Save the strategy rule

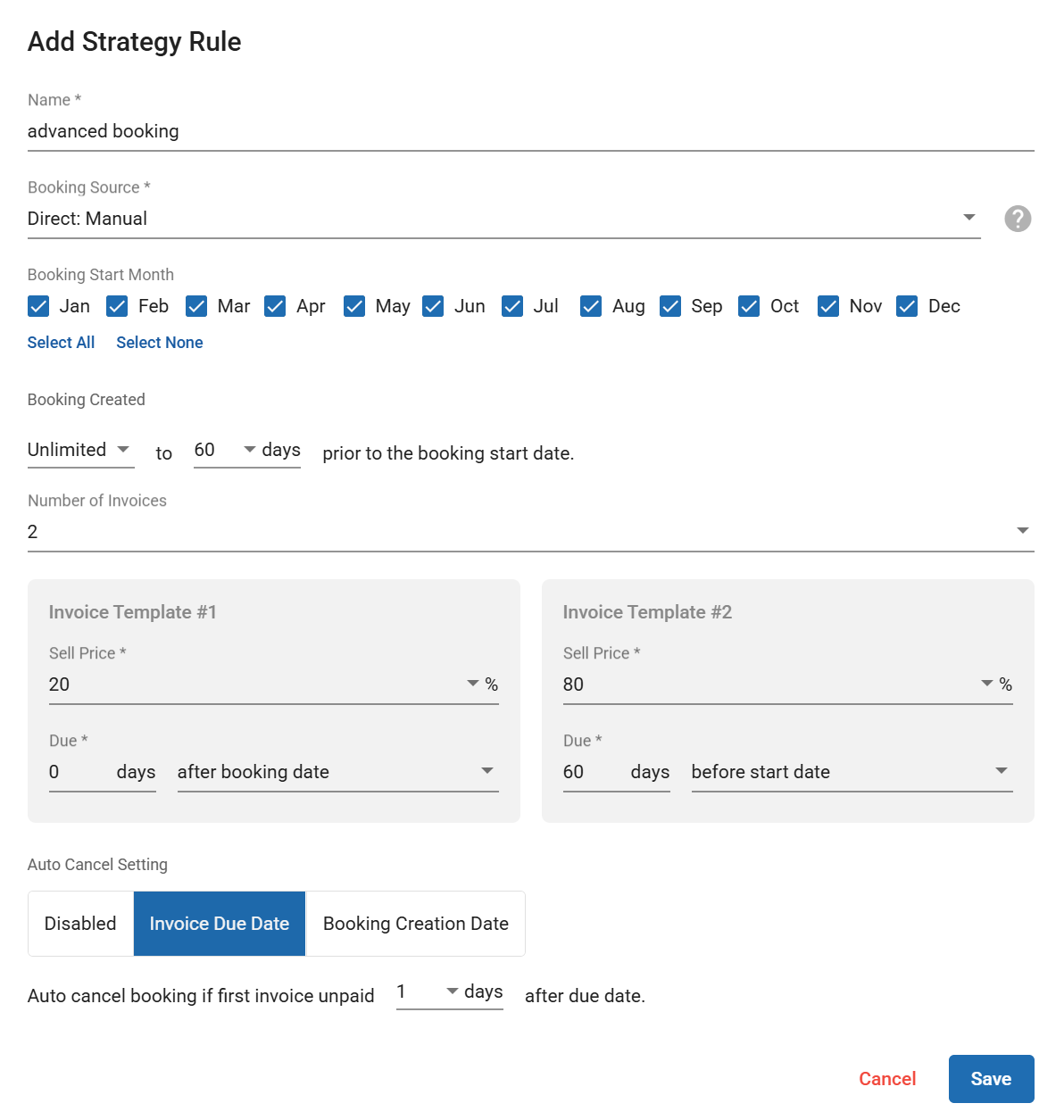(991, 1079)
